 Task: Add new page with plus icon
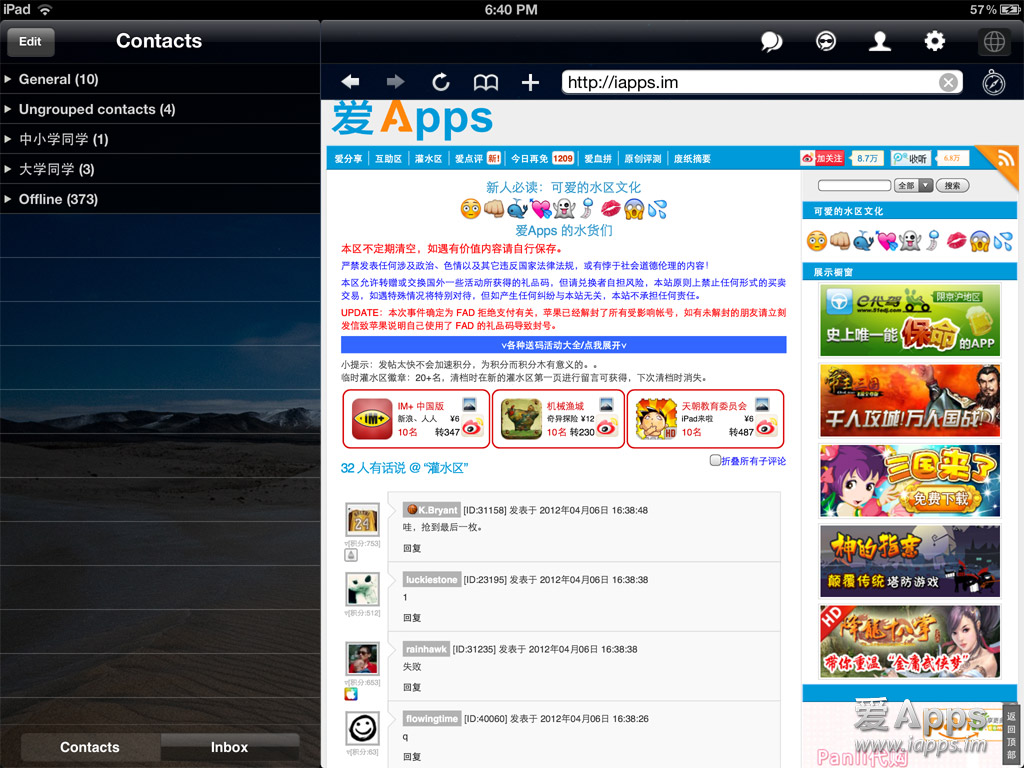pyautogui.click(x=530, y=82)
